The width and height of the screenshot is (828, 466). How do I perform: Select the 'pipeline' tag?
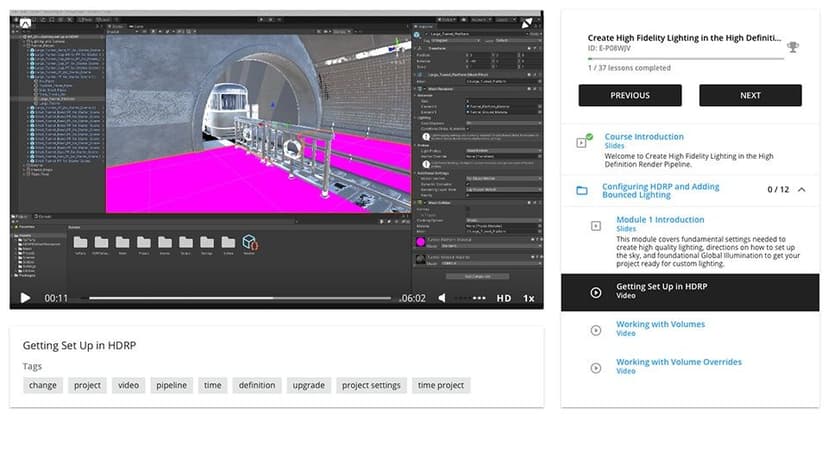(171, 385)
